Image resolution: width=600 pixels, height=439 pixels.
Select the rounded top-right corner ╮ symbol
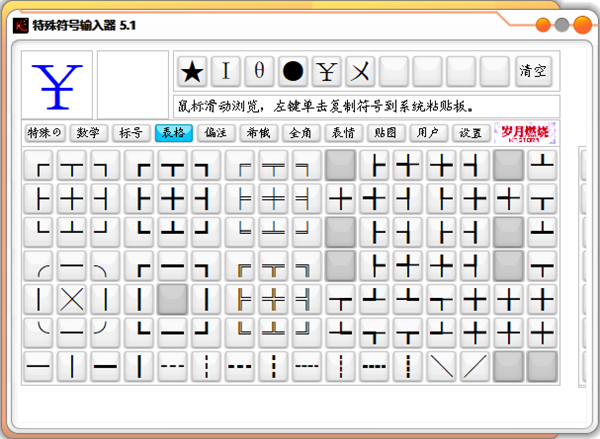click(x=105, y=266)
